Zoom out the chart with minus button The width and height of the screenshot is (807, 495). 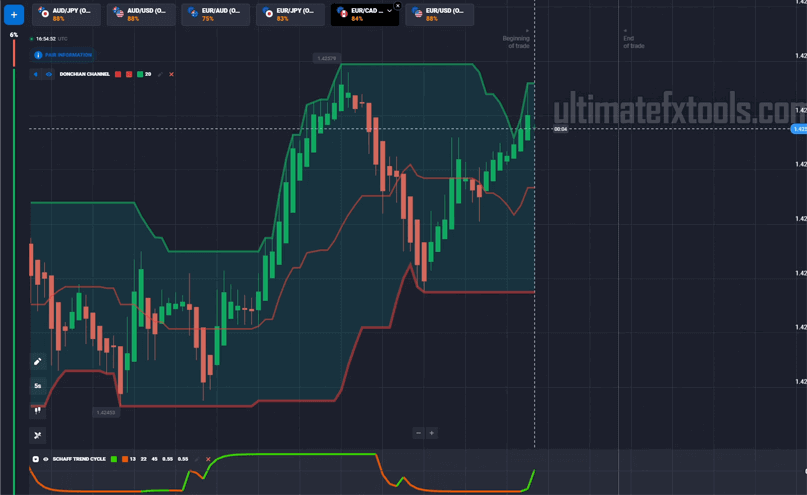pyautogui.click(x=418, y=433)
